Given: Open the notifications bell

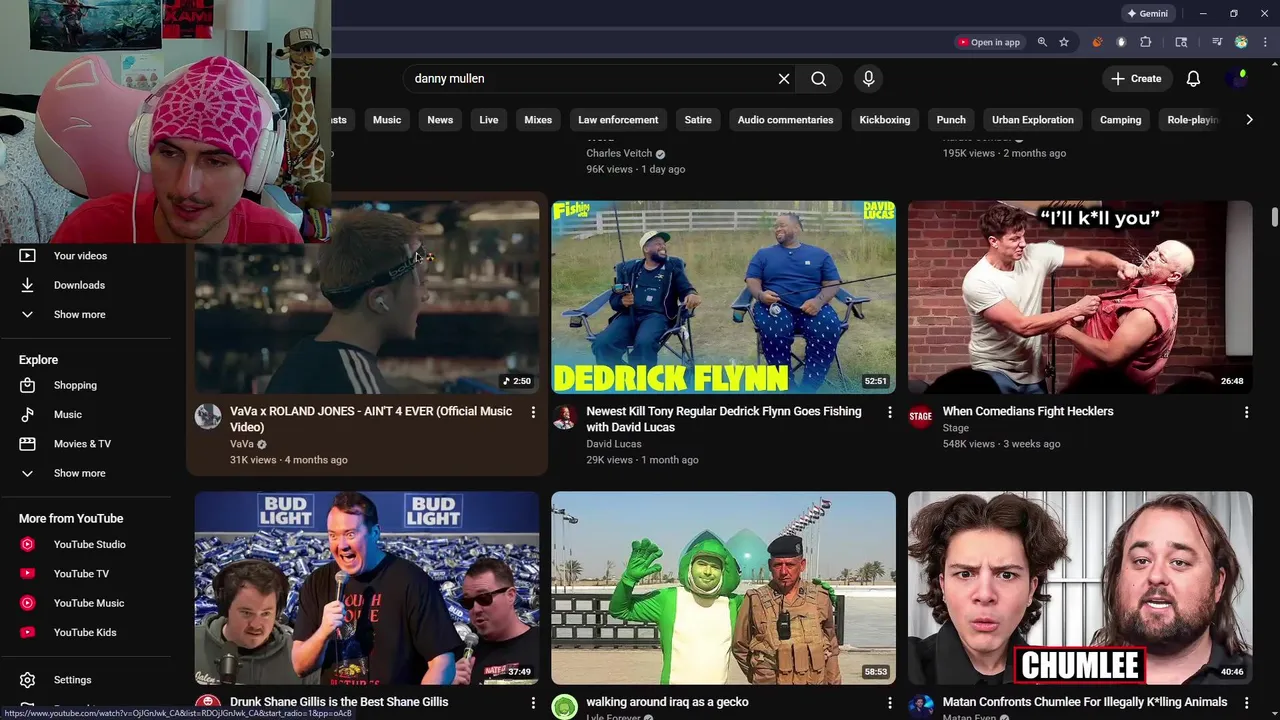Looking at the screenshot, I should [1193, 79].
